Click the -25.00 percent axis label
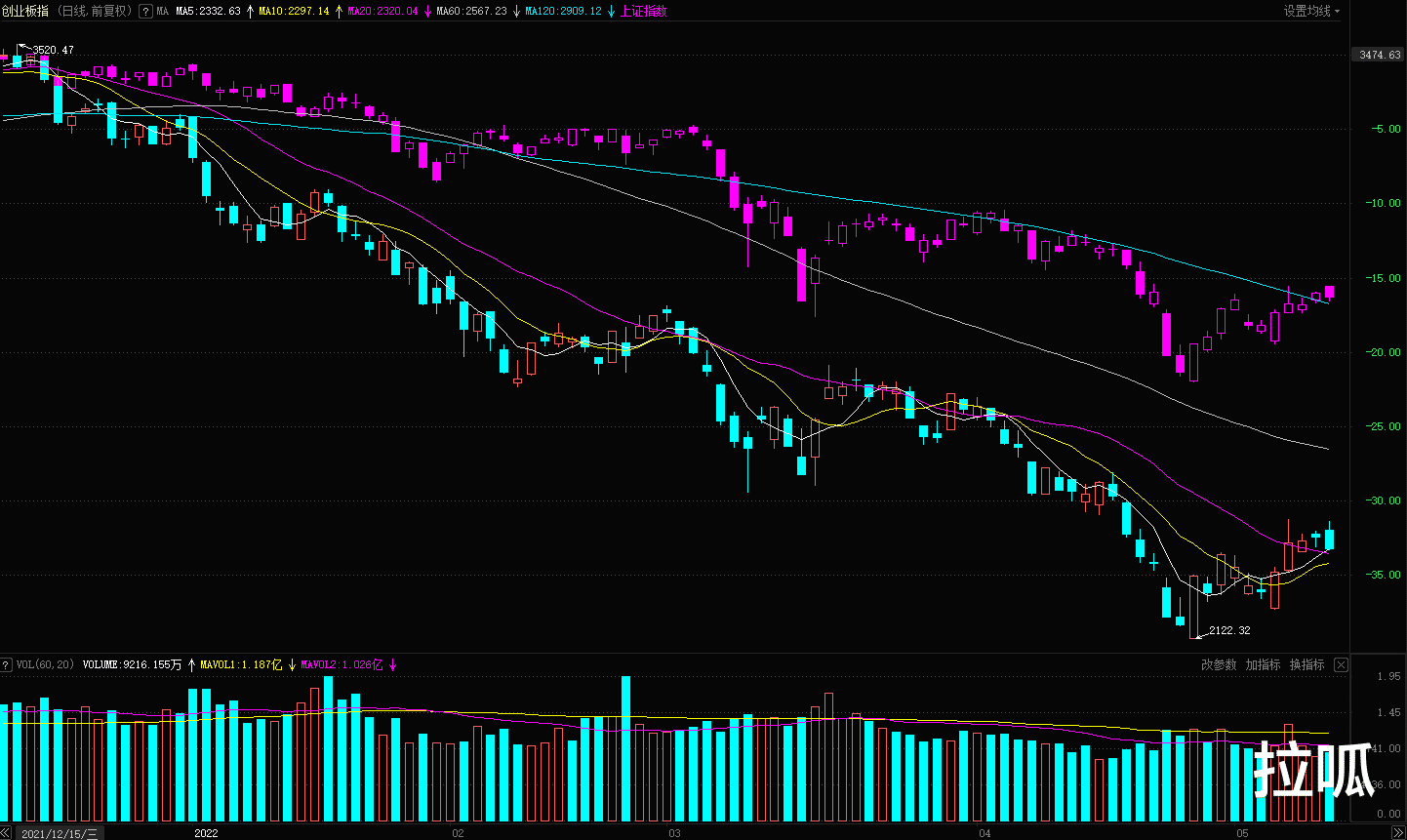The height and width of the screenshot is (840, 1407). [1384, 426]
